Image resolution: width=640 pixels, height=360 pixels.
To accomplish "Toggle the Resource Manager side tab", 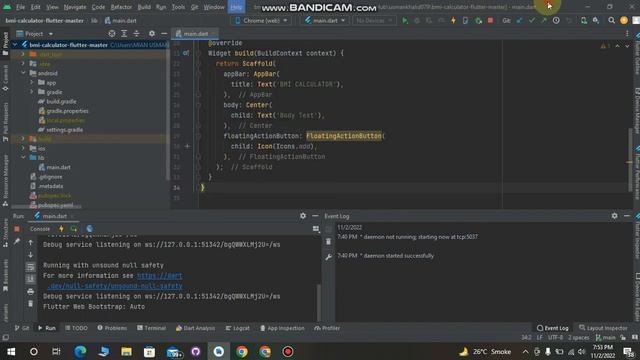I will point(5,180).
